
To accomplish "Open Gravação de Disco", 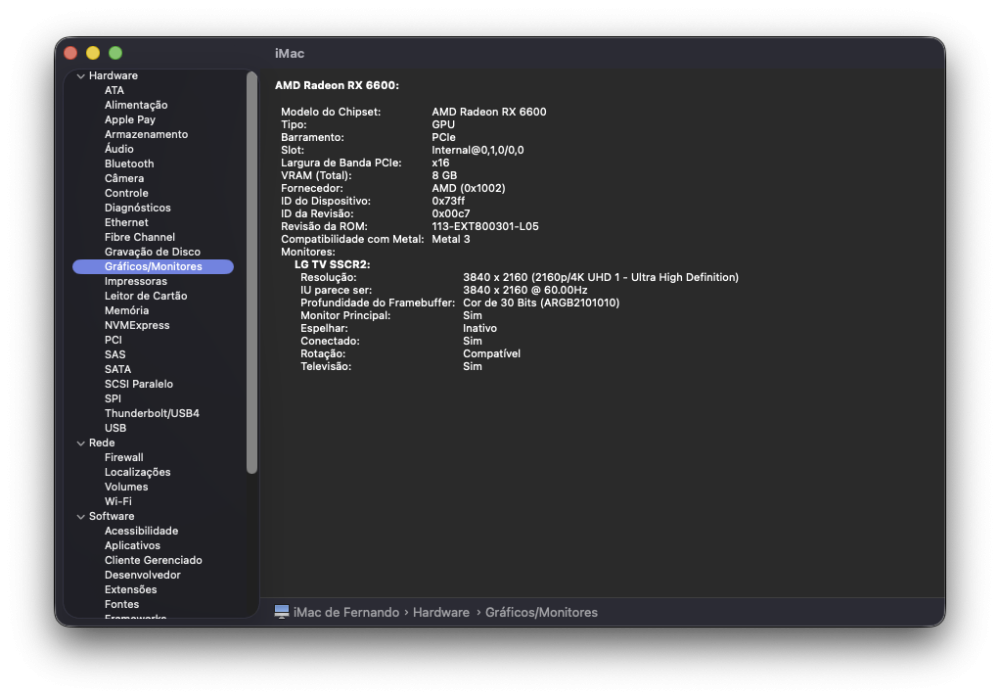I will tap(152, 252).
